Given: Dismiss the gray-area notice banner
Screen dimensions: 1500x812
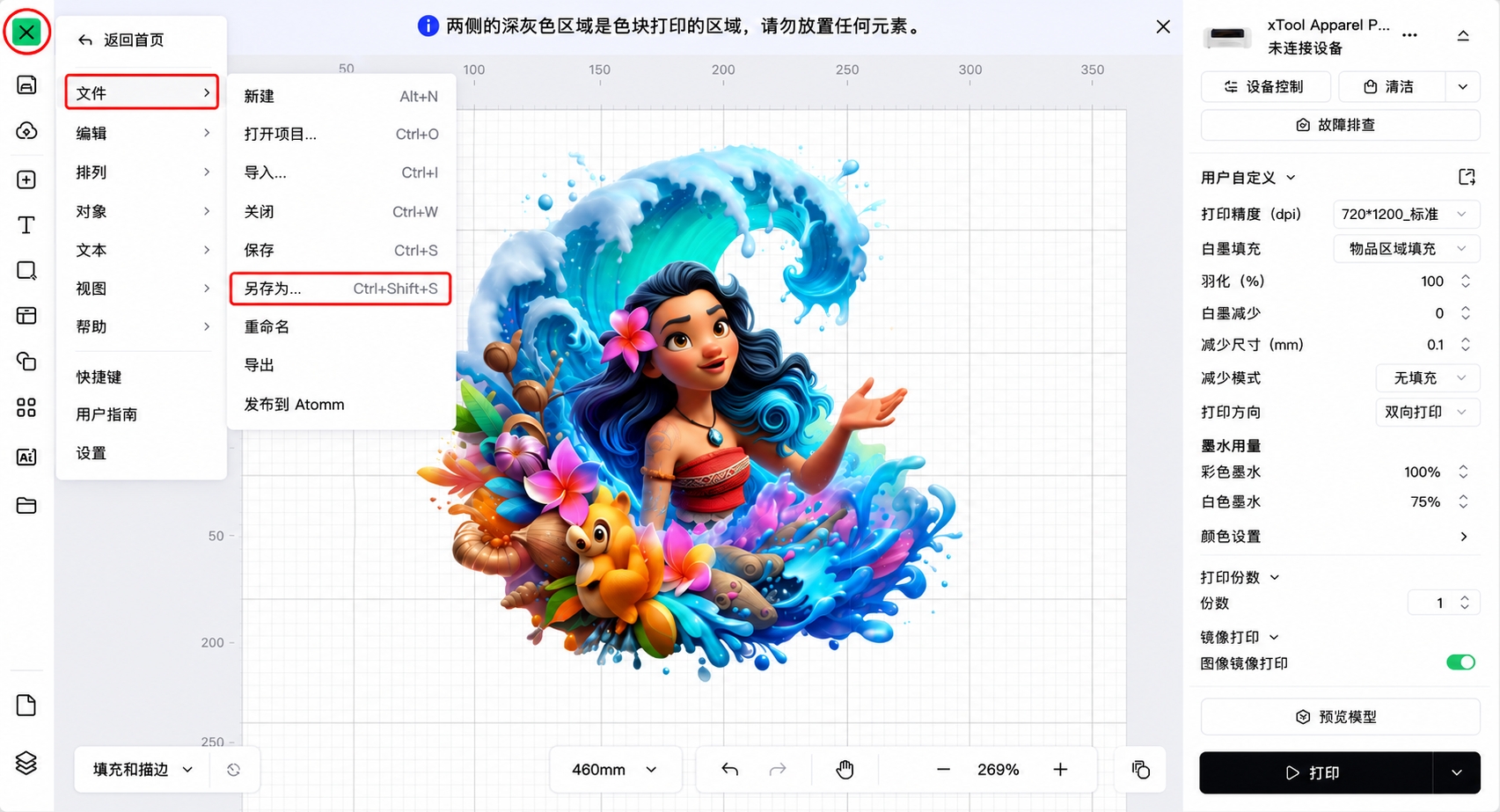Looking at the screenshot, I should (x=1163, y=26).
